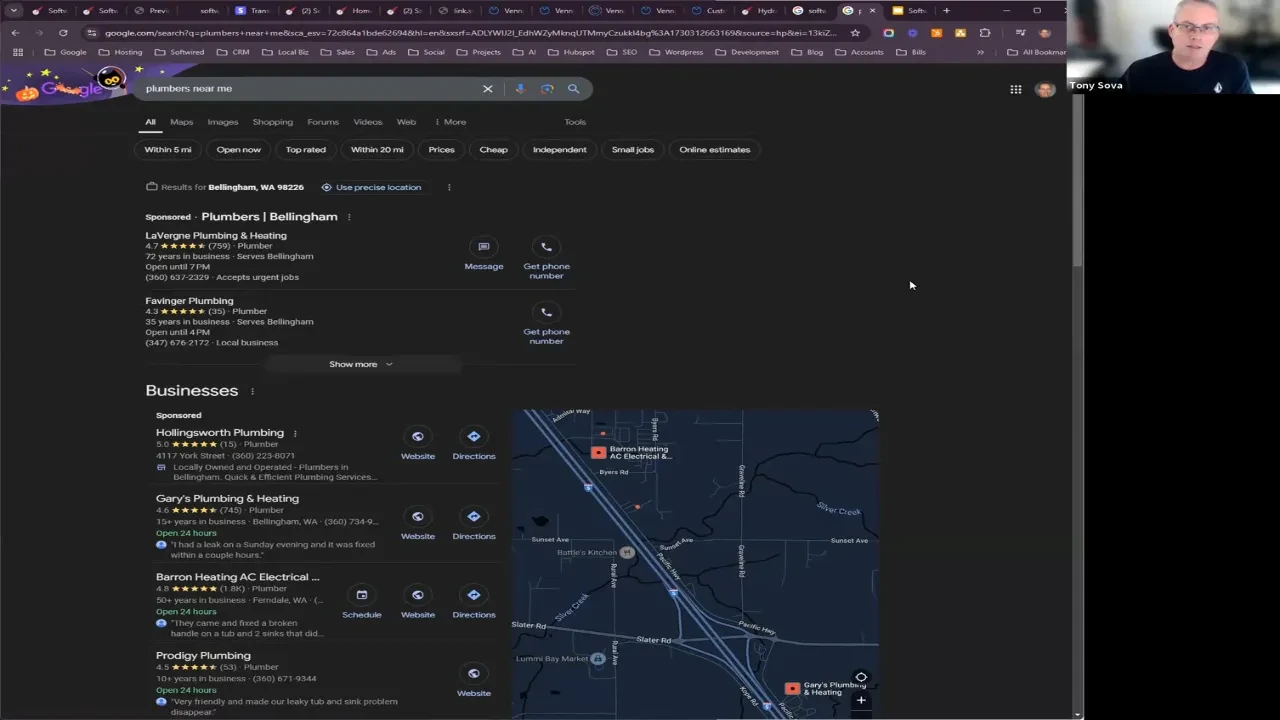Apply the Independent filter chip
Viewport: 1280px width, 720px height.
(x=559, y=150)
